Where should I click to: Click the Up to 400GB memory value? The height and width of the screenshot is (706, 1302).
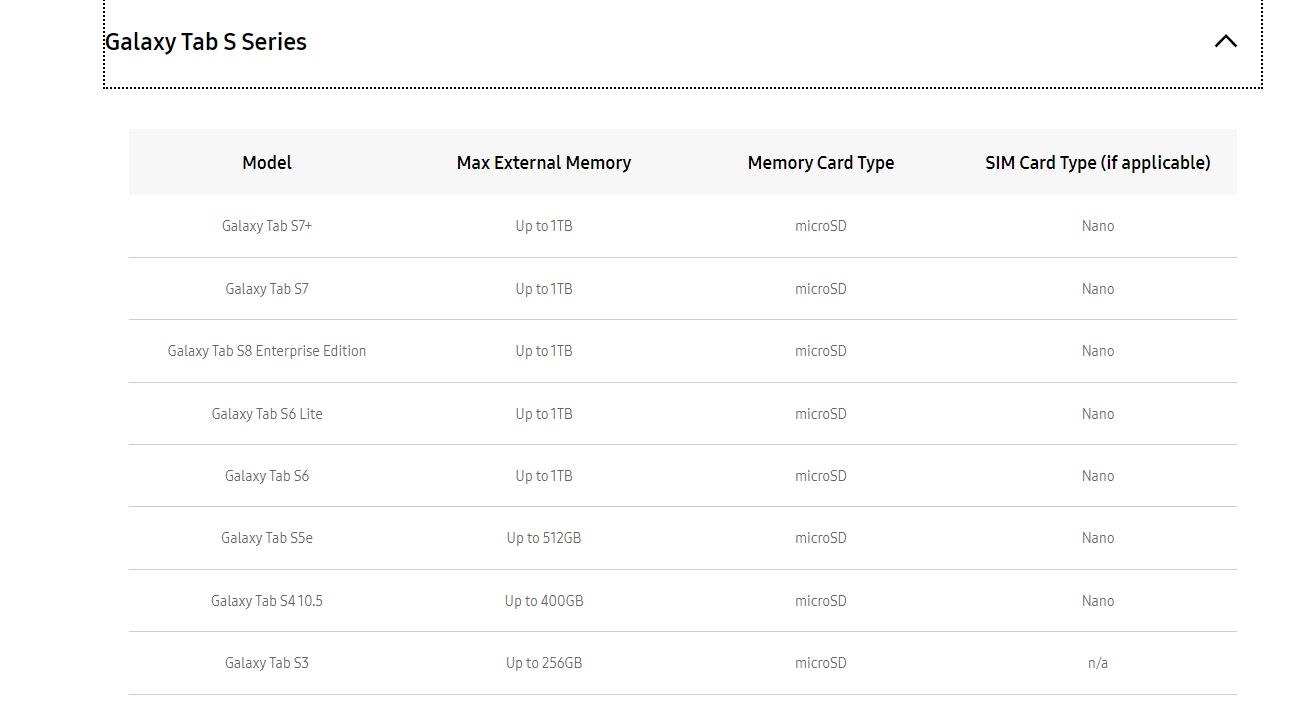pyautogui.click(x=544, y=601)
